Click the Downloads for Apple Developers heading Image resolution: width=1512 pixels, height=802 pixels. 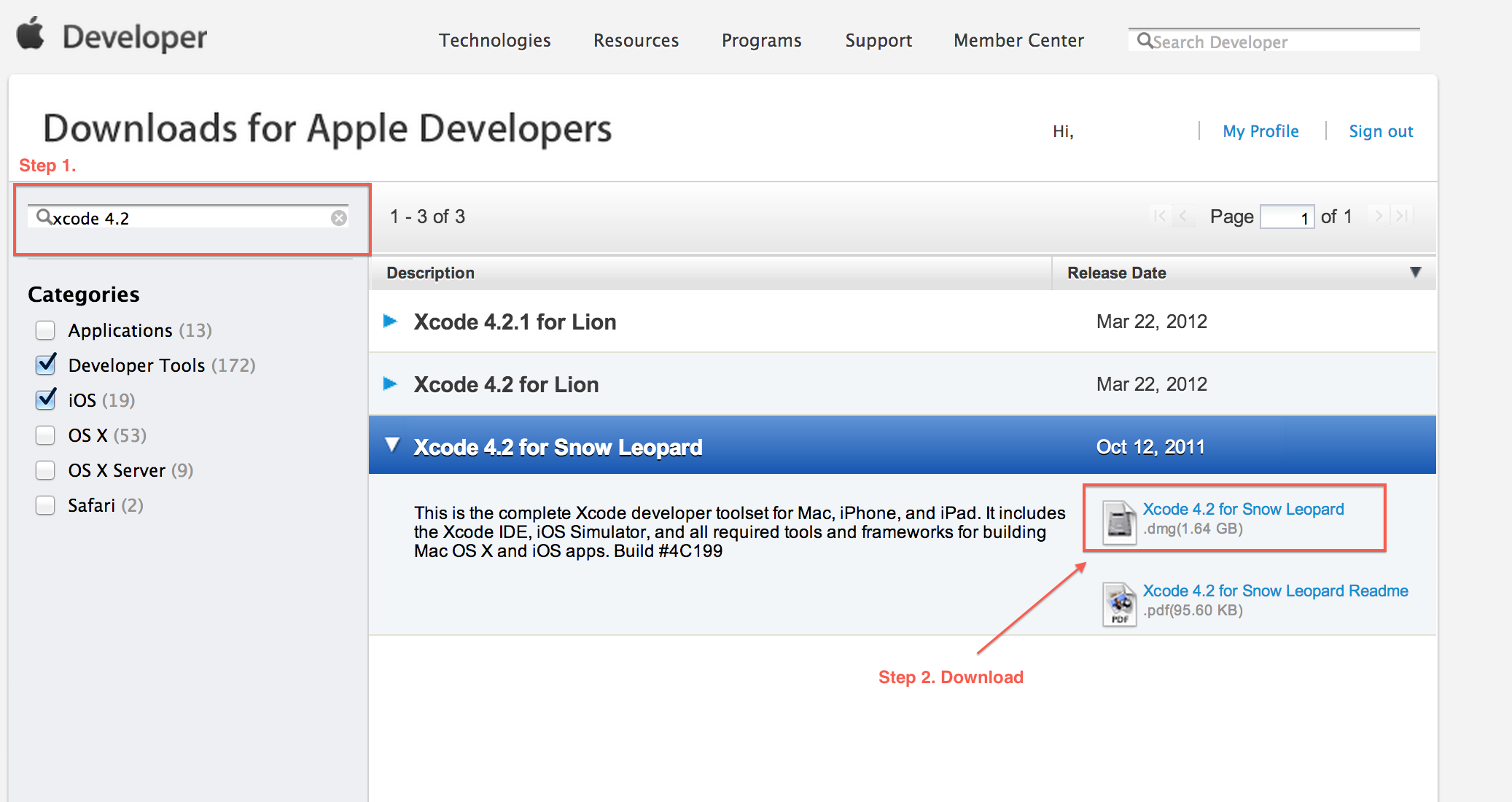(327, 128)
